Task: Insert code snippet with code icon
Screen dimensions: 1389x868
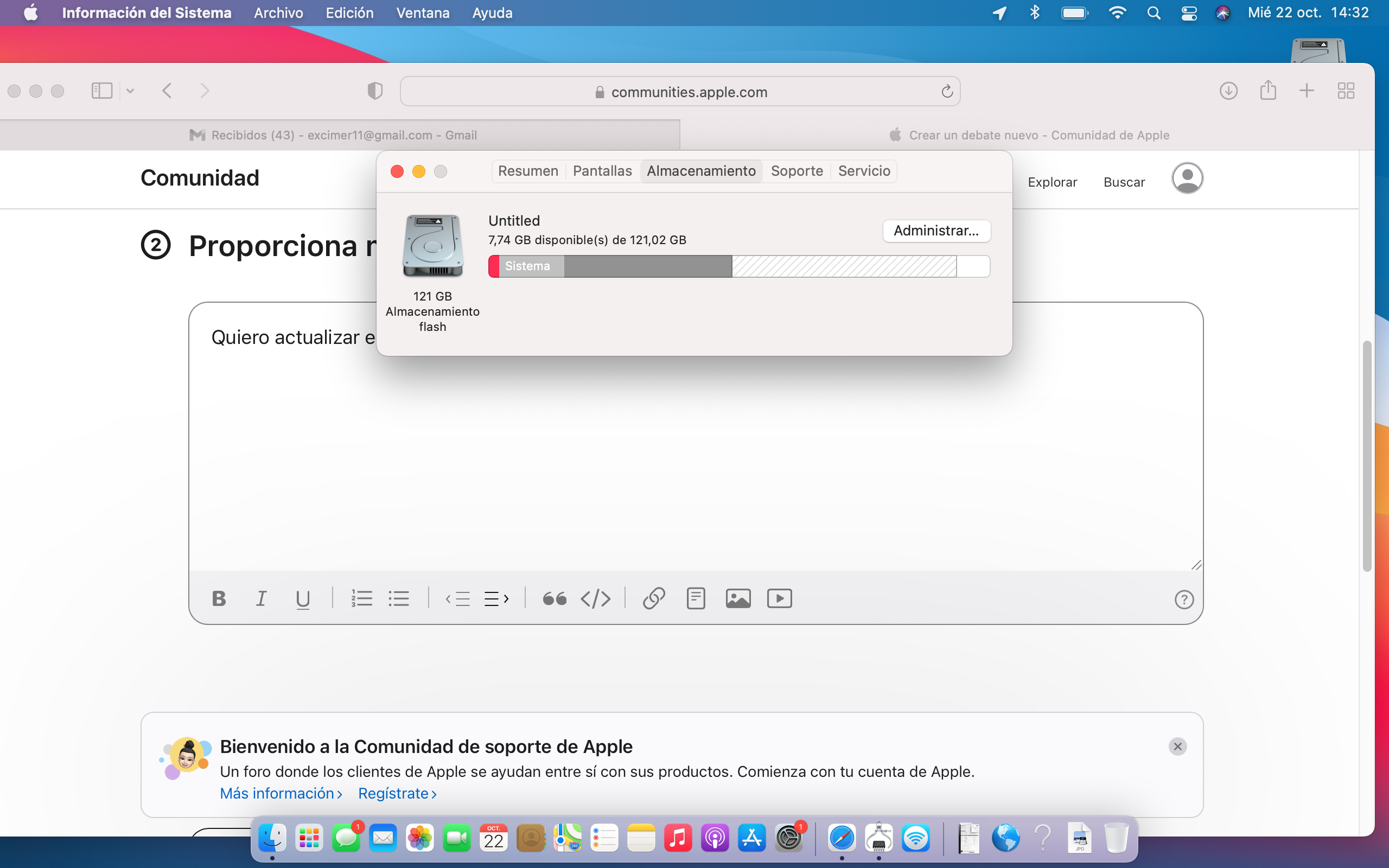Action: (x=595, y=599)
